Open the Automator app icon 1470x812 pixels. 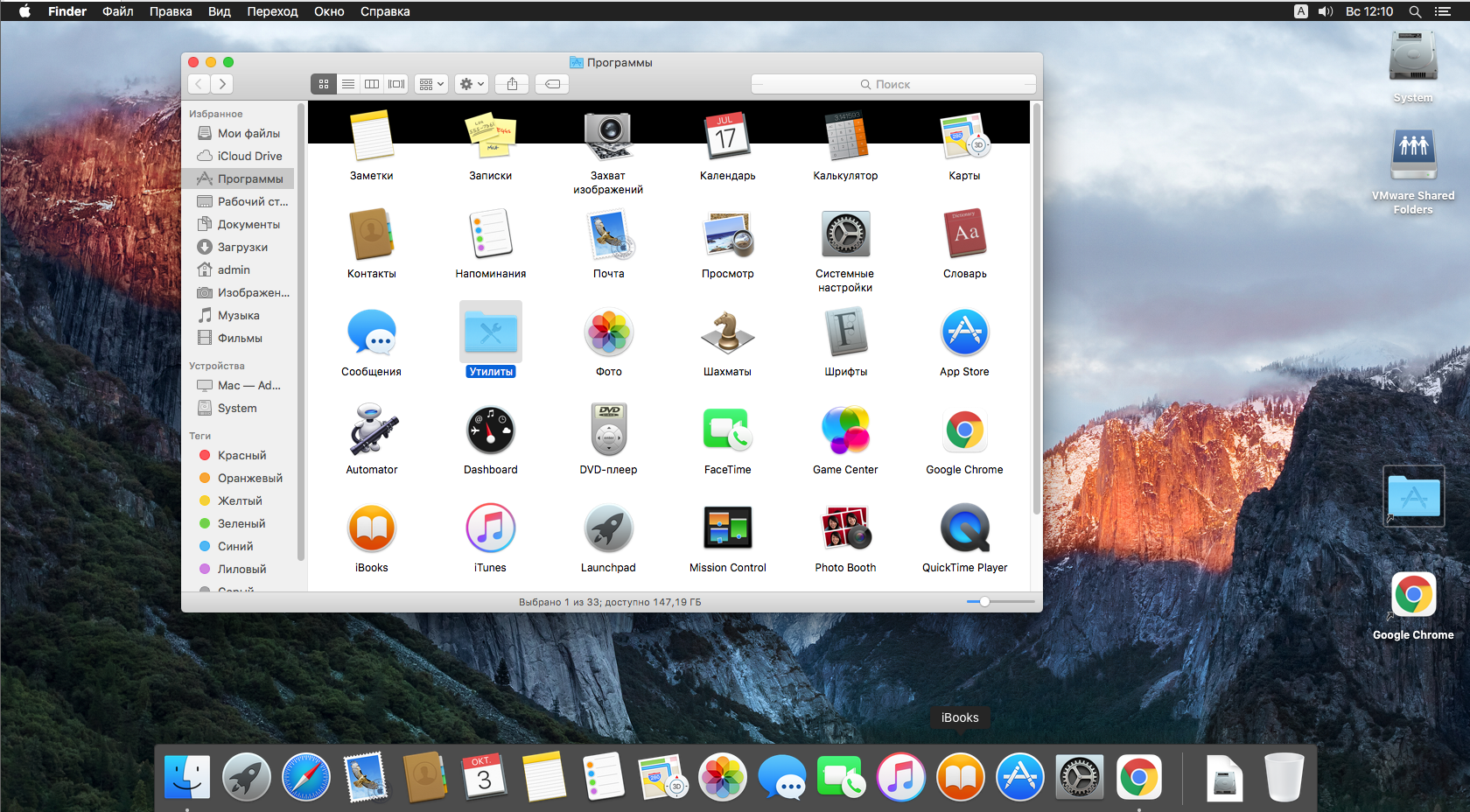tap(372, 430)
